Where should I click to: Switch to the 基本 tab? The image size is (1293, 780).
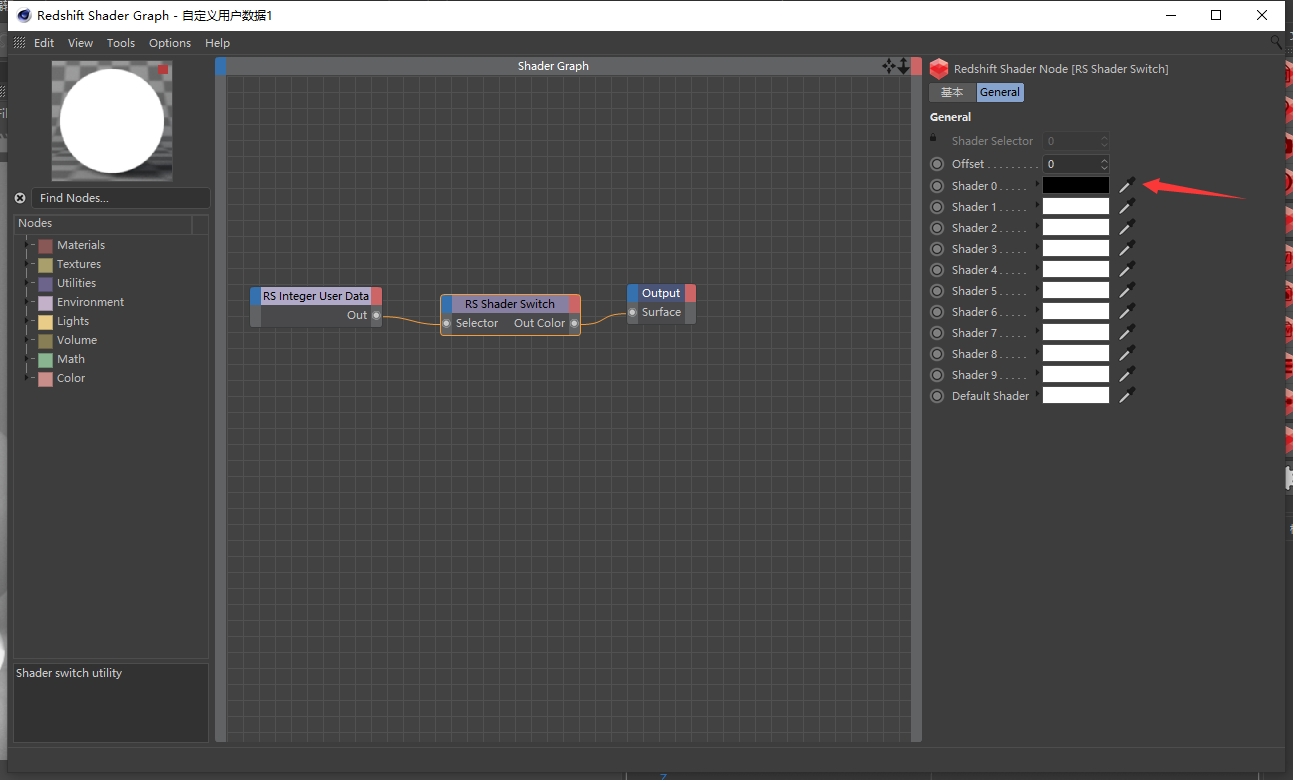(x=952, y=92)
